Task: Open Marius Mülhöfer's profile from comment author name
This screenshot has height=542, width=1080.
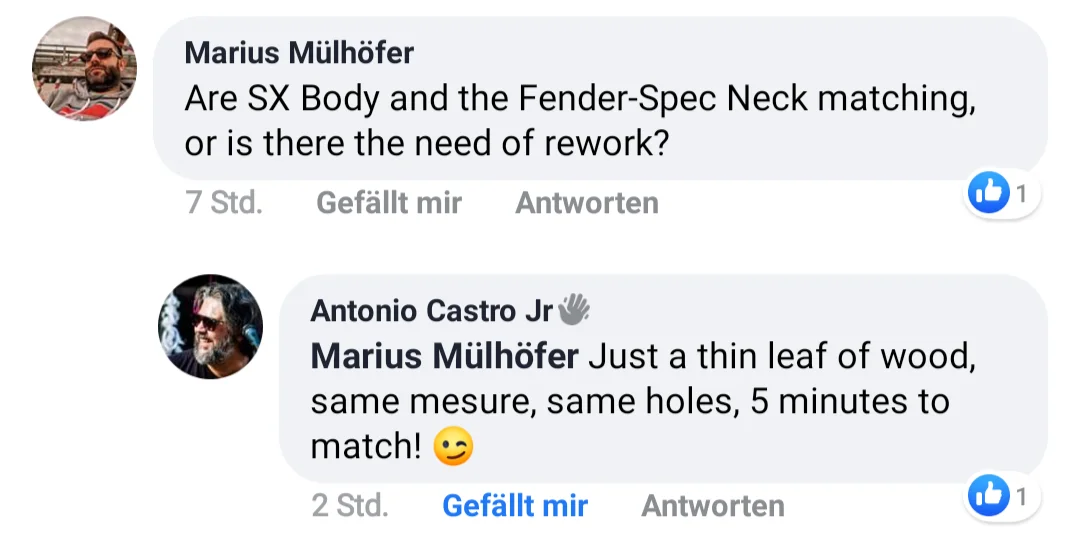Action: 298,52
